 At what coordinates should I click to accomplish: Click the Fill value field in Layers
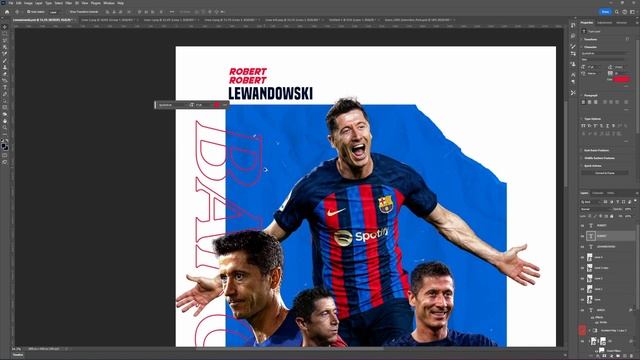pos(627,216)
